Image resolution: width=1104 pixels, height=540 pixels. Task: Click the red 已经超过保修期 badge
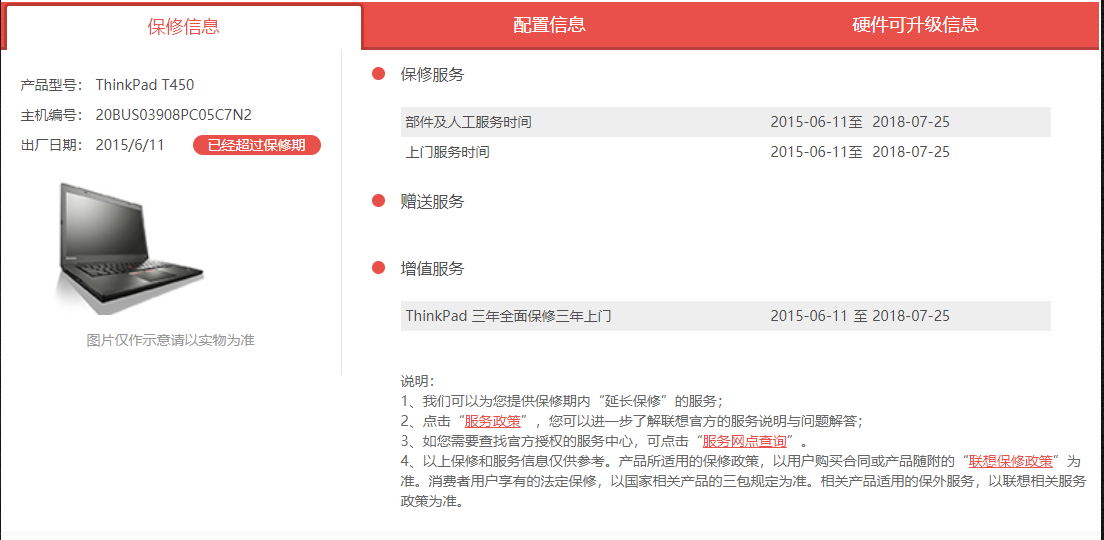(256, 145)
